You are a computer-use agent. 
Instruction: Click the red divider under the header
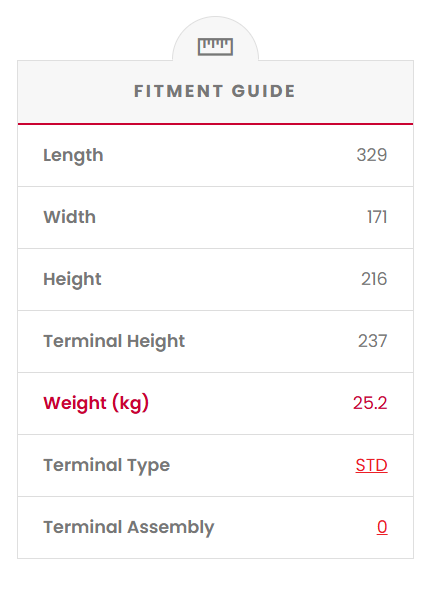click(x=215, y=123)
